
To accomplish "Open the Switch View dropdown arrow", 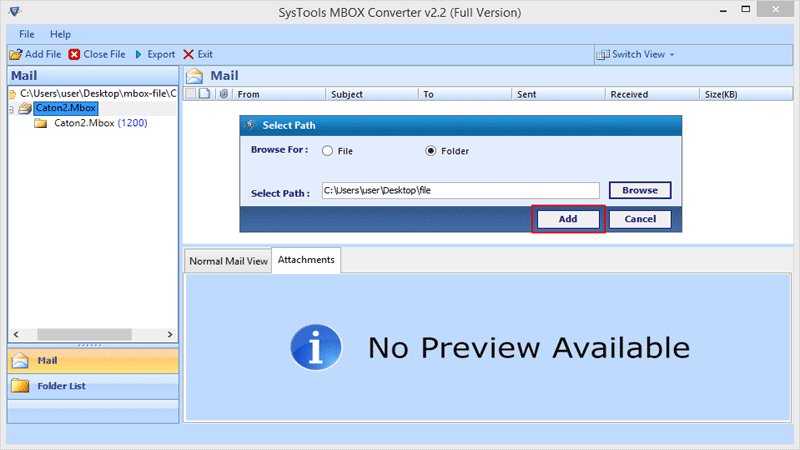I will (x=672, y=55).
